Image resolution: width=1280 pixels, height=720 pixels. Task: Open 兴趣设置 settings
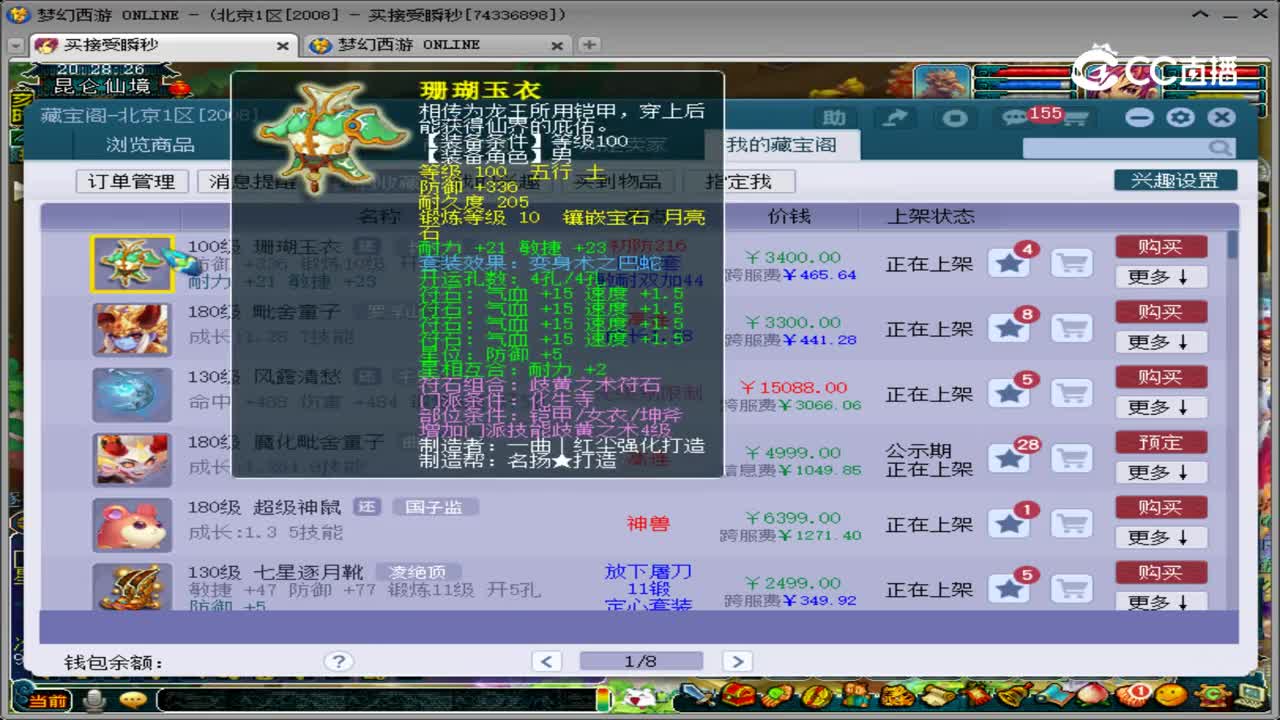pyautogui.click(x=1176, y=180)
